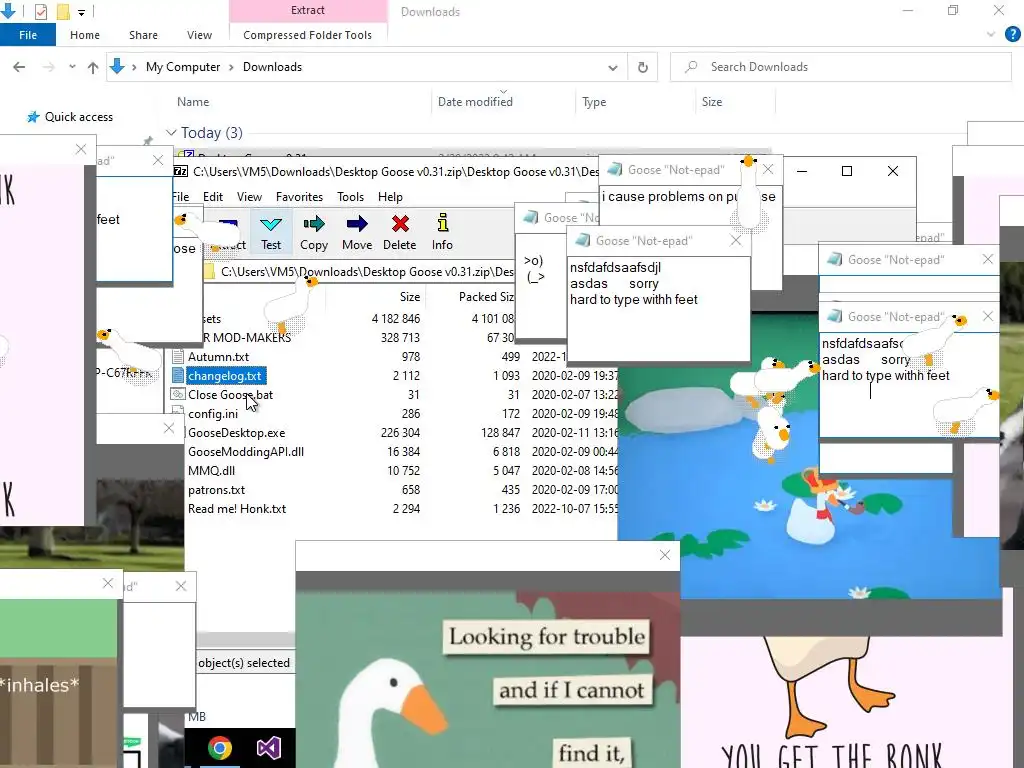Select the changelog.txt file
1024x768 pixels.
(x=225, y=376)
